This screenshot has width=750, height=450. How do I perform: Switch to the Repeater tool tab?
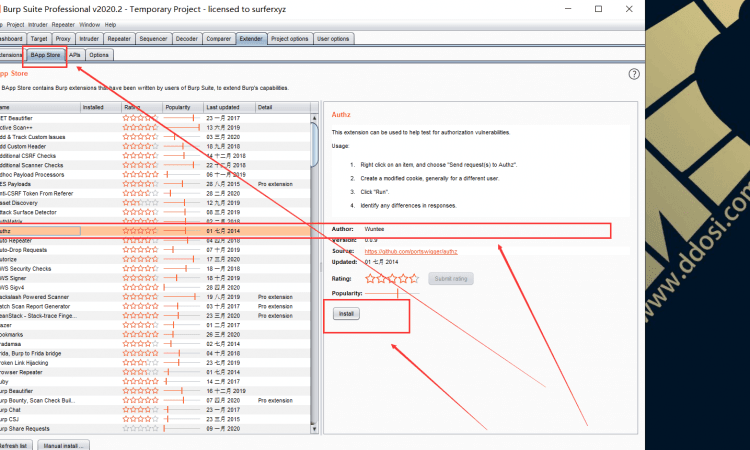pyautogui.click(x=119, y=39)
